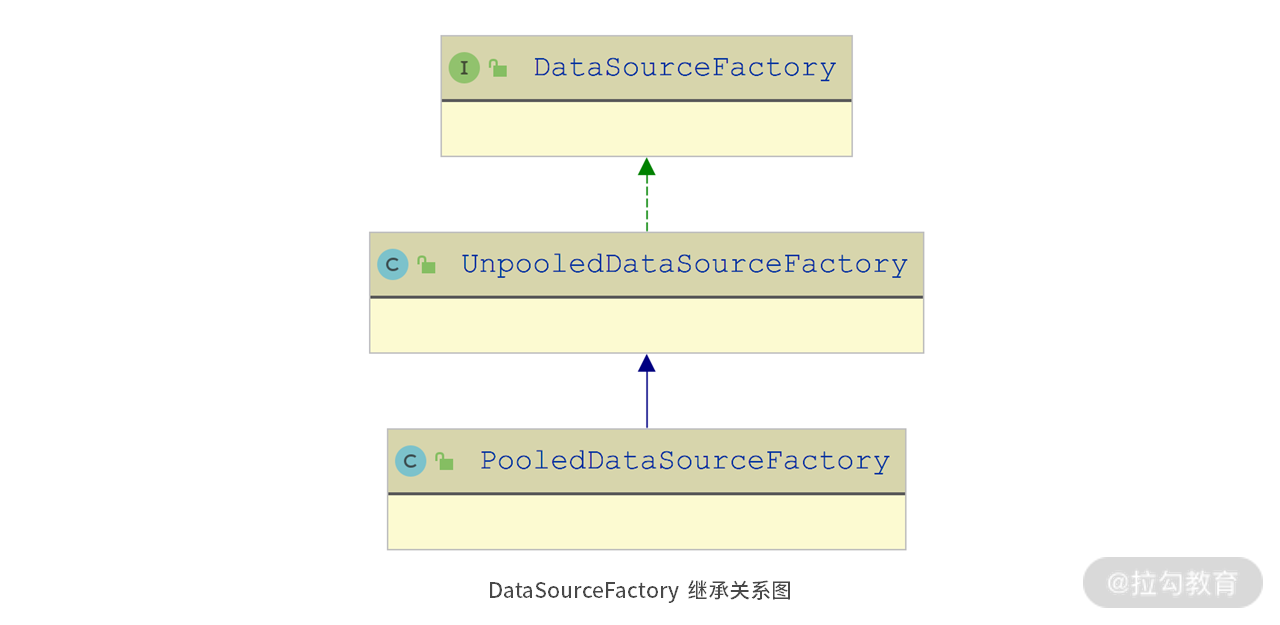Click the separator line in the PooledDataSourceFactory box
Viewport: 1280px width, 625px height.
(646, 493)
